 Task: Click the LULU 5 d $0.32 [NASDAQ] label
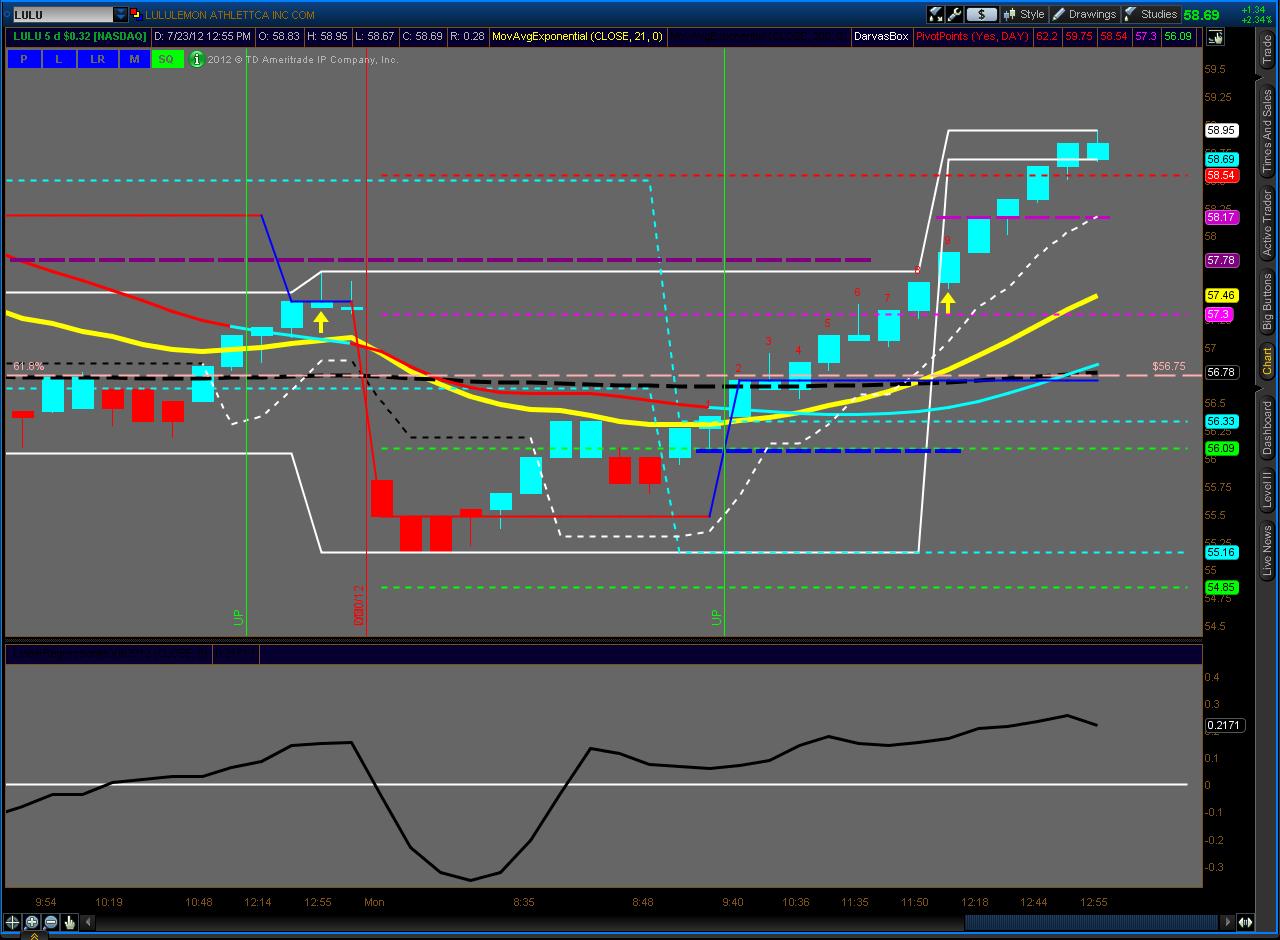80,37
